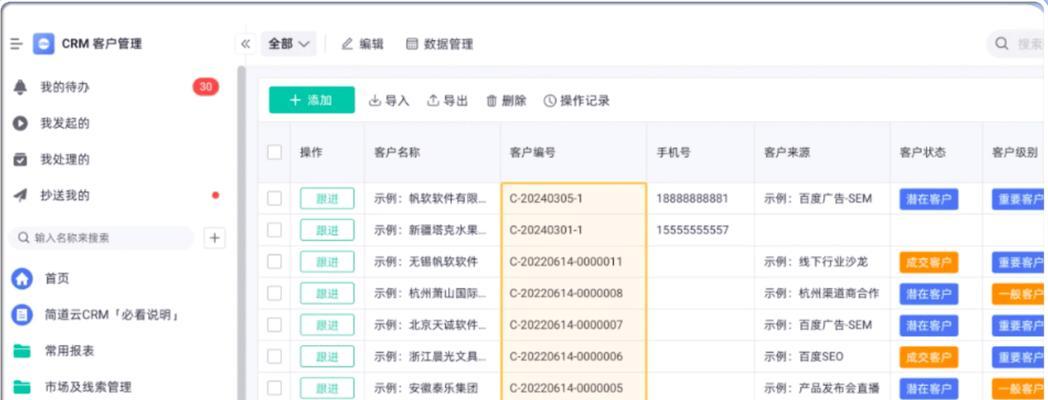Image resolution: width=1048 pixels, height=400 pixels.
Task: Click 跟进 for 安徽泰乐集团 row
Action: (x=327, y=388)
